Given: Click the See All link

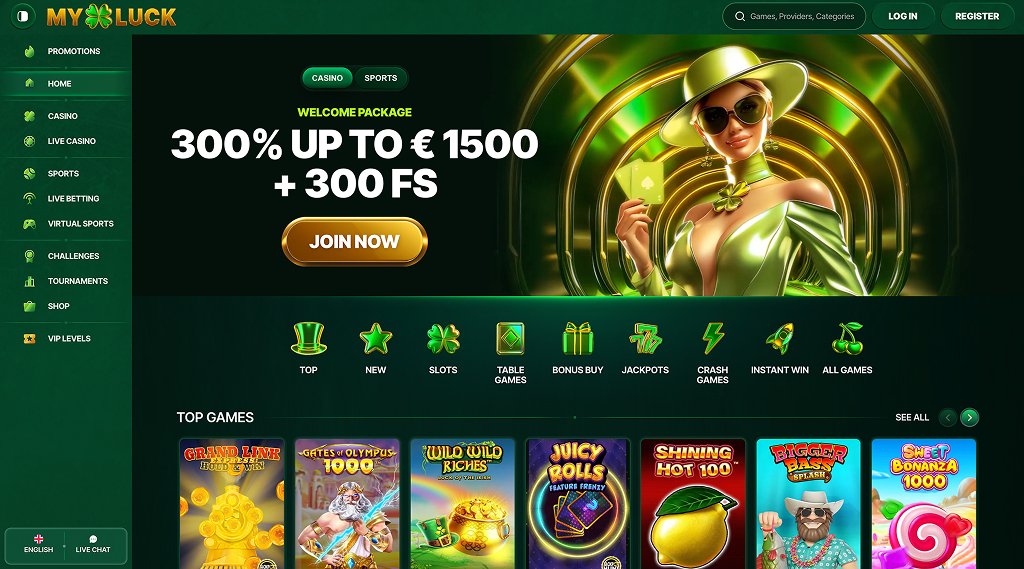Looking at the screenshot, I should pyautogui.click(x=912, y=417).
